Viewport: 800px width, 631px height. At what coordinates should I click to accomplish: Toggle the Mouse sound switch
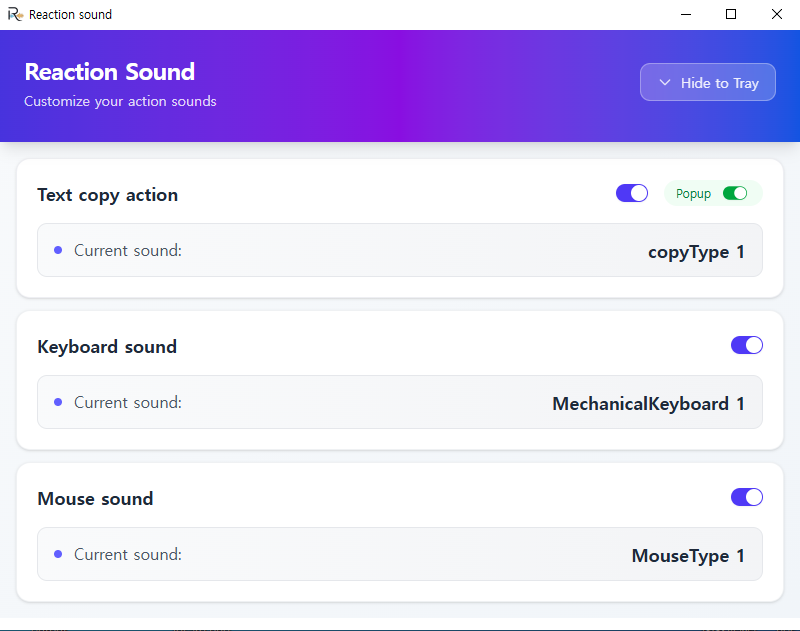tap(747, 497)
